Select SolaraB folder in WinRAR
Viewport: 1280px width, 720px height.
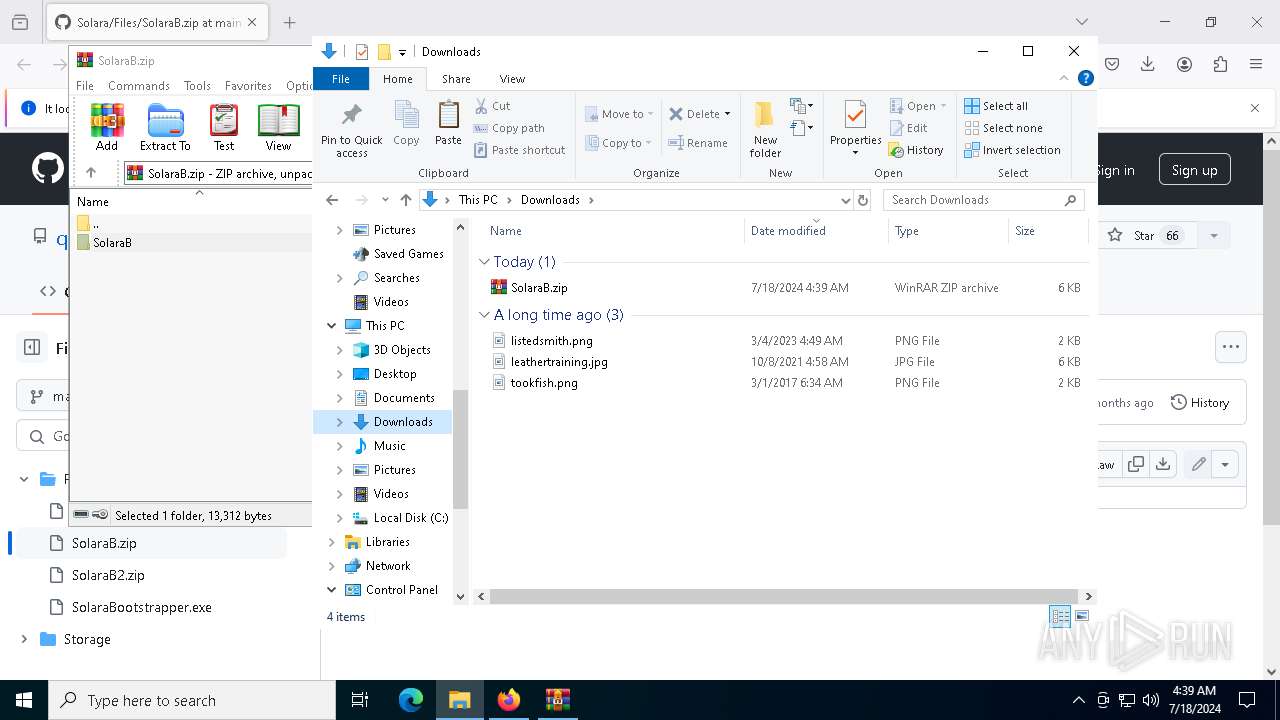[112, 242]
